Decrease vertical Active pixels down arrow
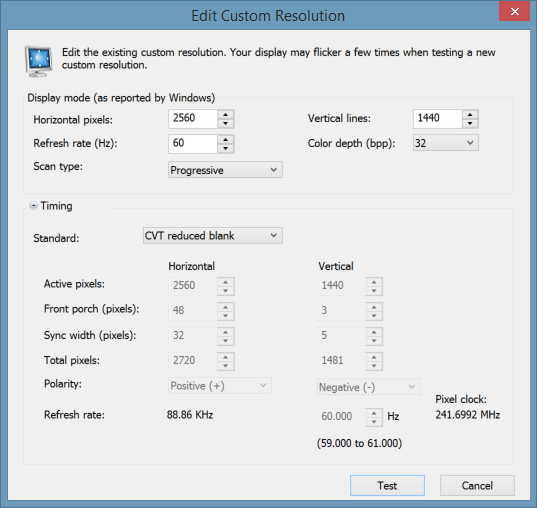The width and height of the screenshot is (537, 508). pos(374,291)
